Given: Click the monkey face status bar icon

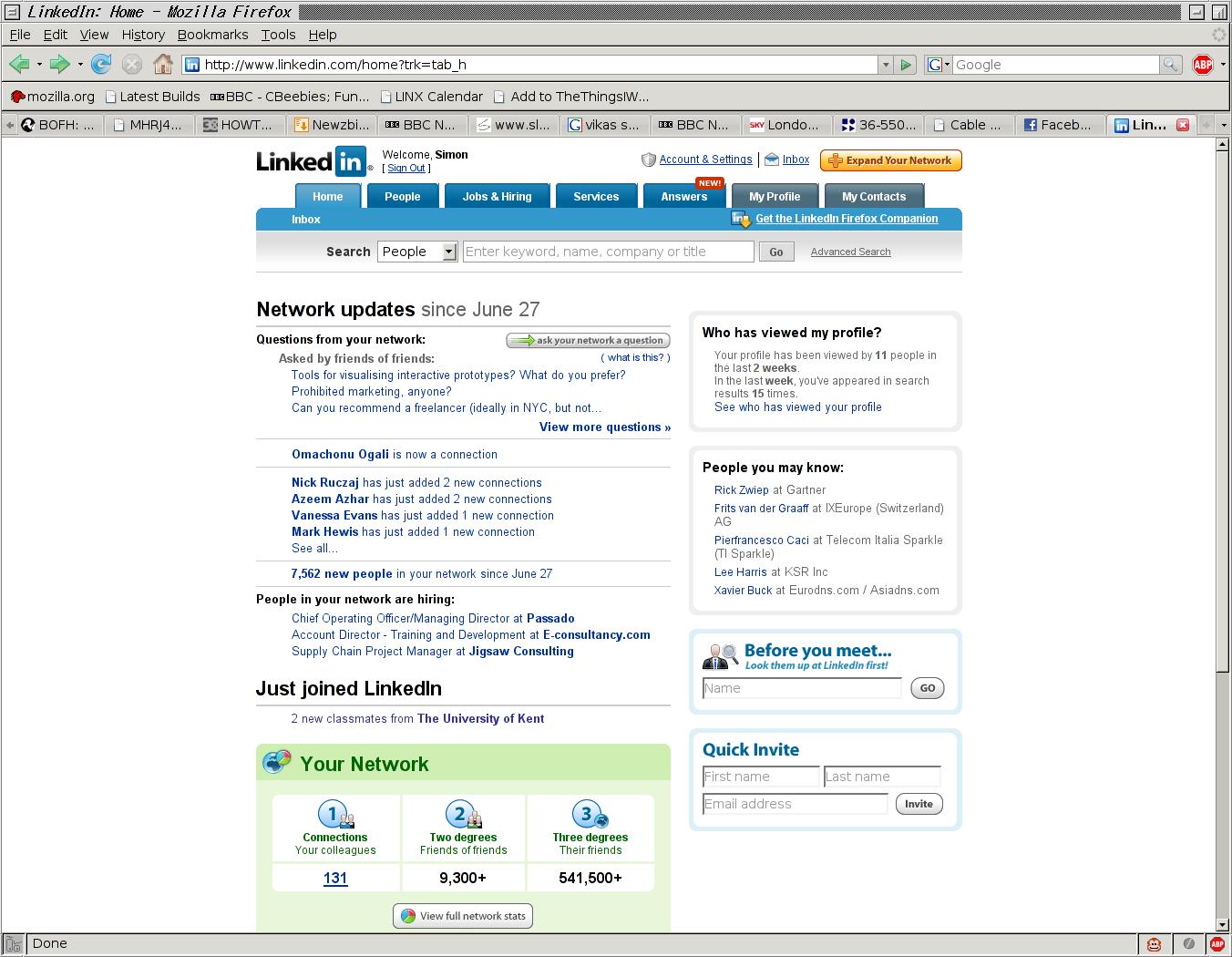Looking at the screenshot, I should [1154, 944].
